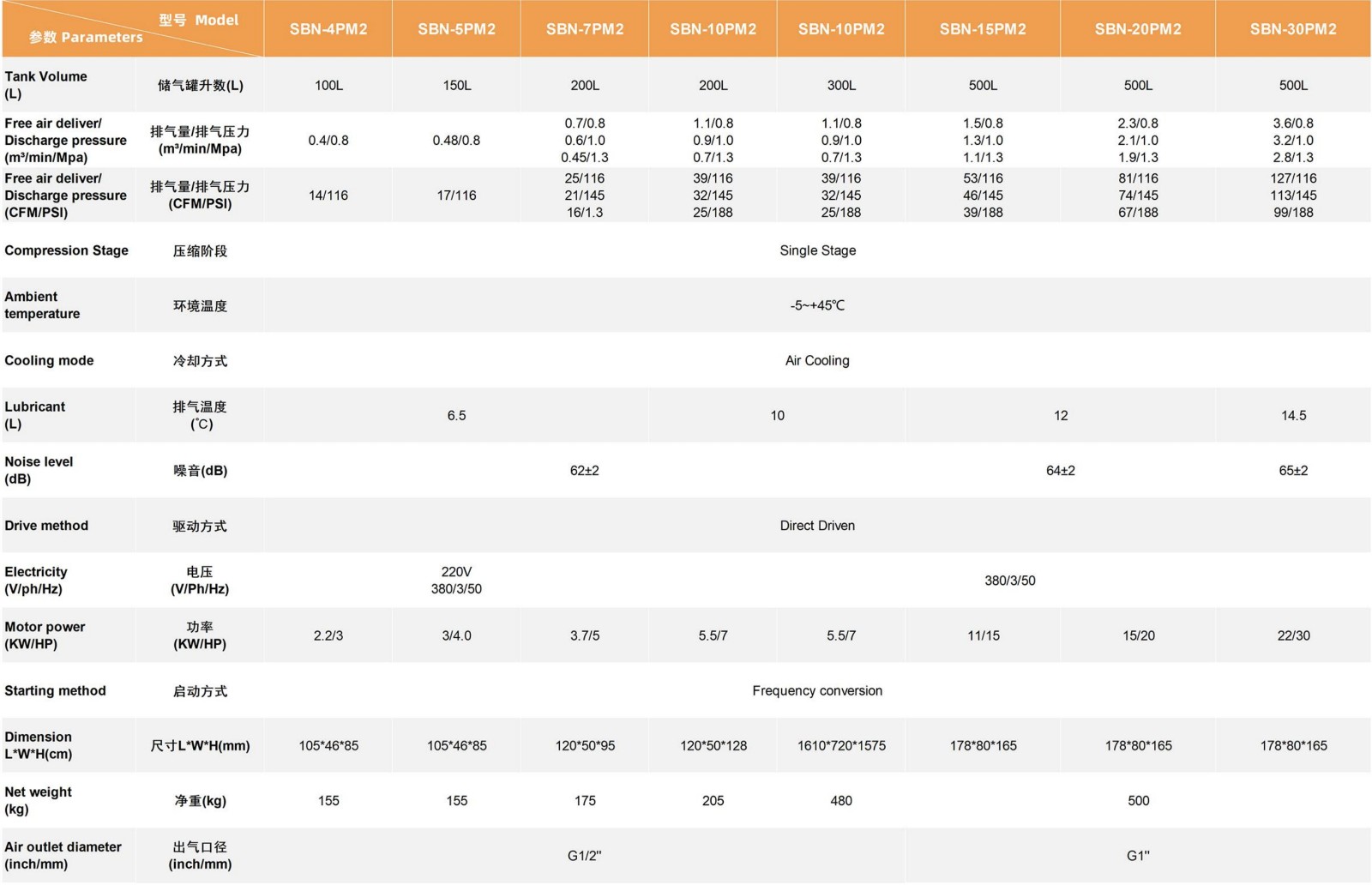Image resolution: width=1372 pixels, height=885 pixels.
Task: Select the 0.4/0.8 free air delivery value
Action: (328, 141)
